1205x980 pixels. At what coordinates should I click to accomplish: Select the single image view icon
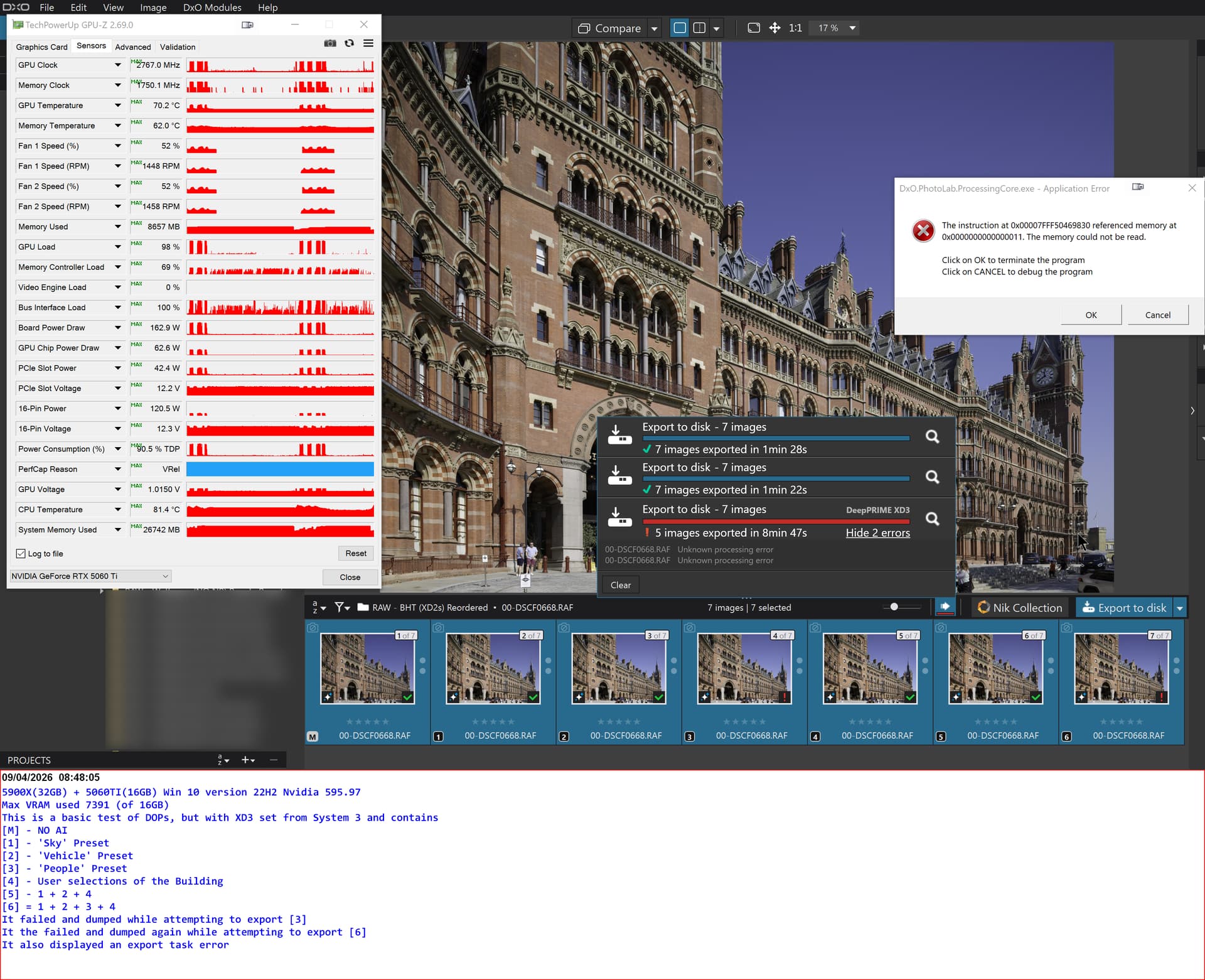click(x=679, y=28)
